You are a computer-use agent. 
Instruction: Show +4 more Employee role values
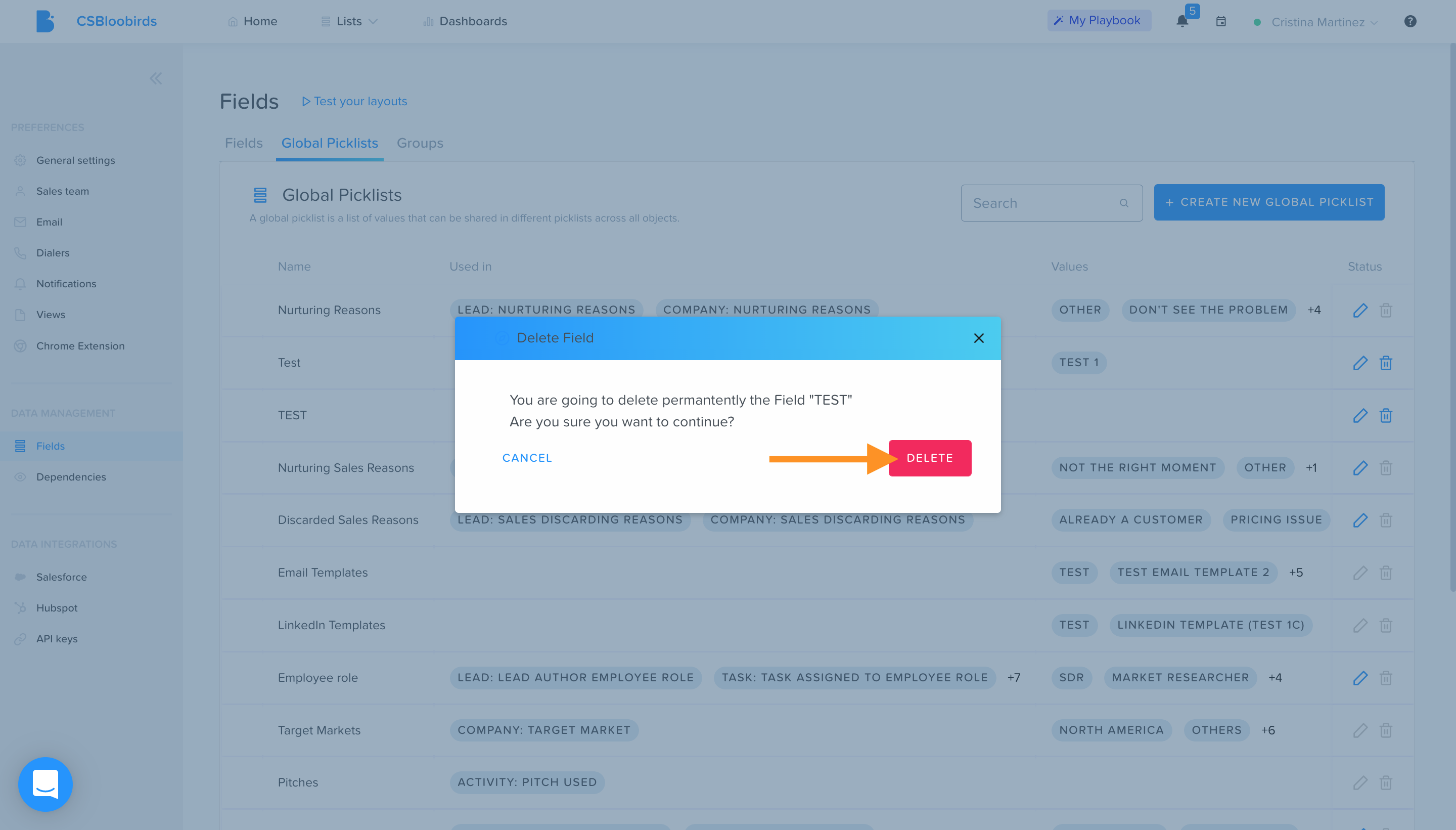click(x=1275, y=678)
